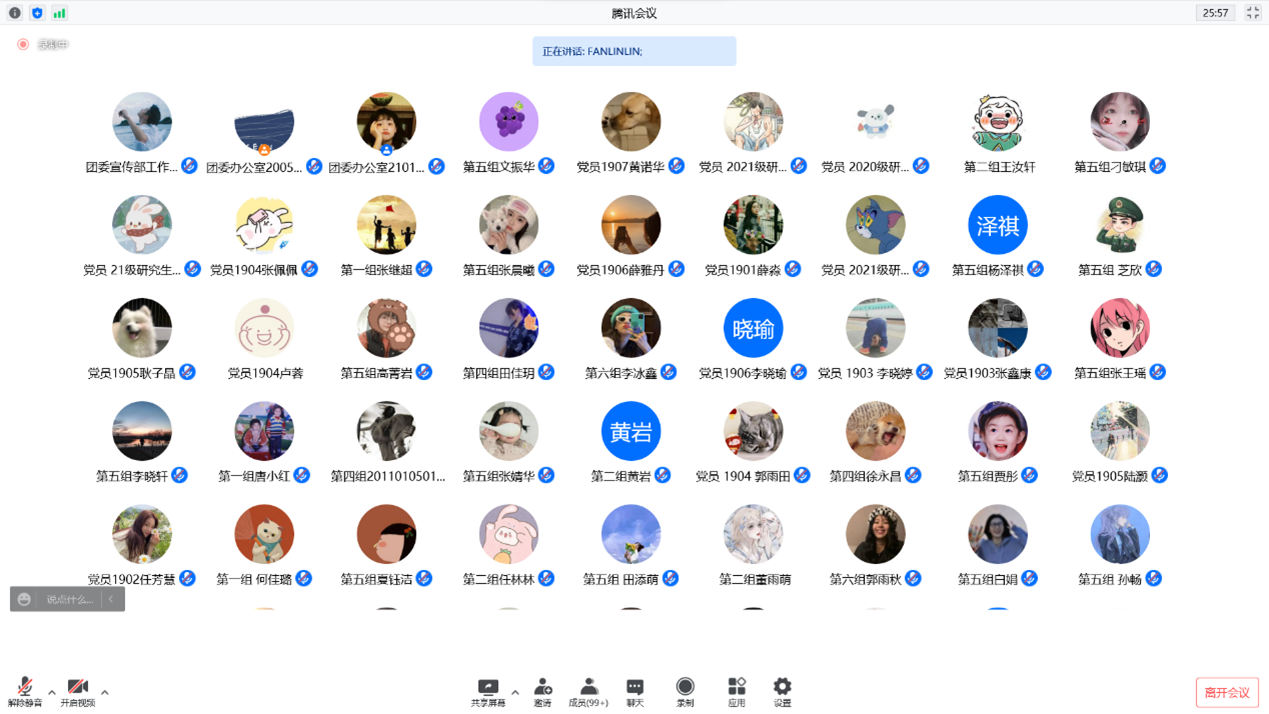Viewport: 1269px width, 714px height.
Task: Click the 说点什么 chat input field
Action: coord(69,599)
